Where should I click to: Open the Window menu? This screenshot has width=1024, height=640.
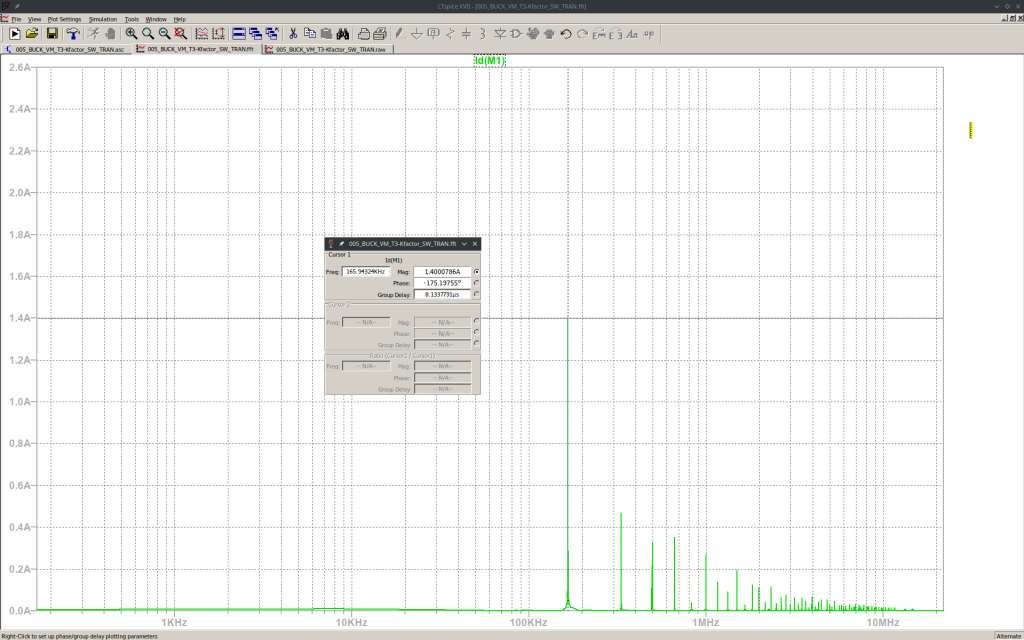[155, 19]
